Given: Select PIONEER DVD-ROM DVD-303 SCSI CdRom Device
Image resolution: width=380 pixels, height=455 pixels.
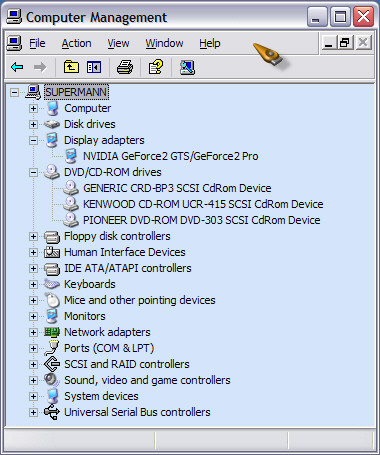Looking at the screenshot, I should 202,220.
